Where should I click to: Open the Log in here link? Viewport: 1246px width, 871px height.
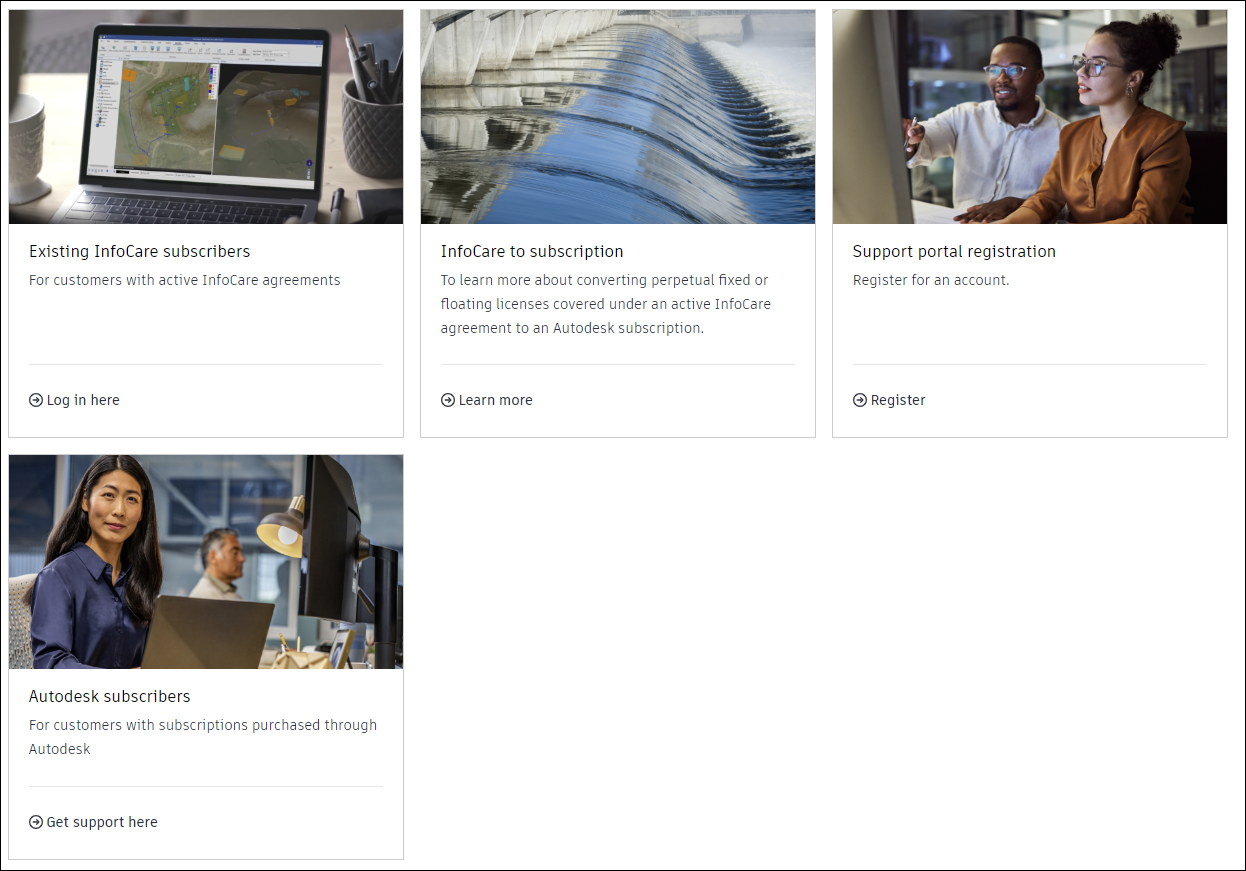(83, 400)
